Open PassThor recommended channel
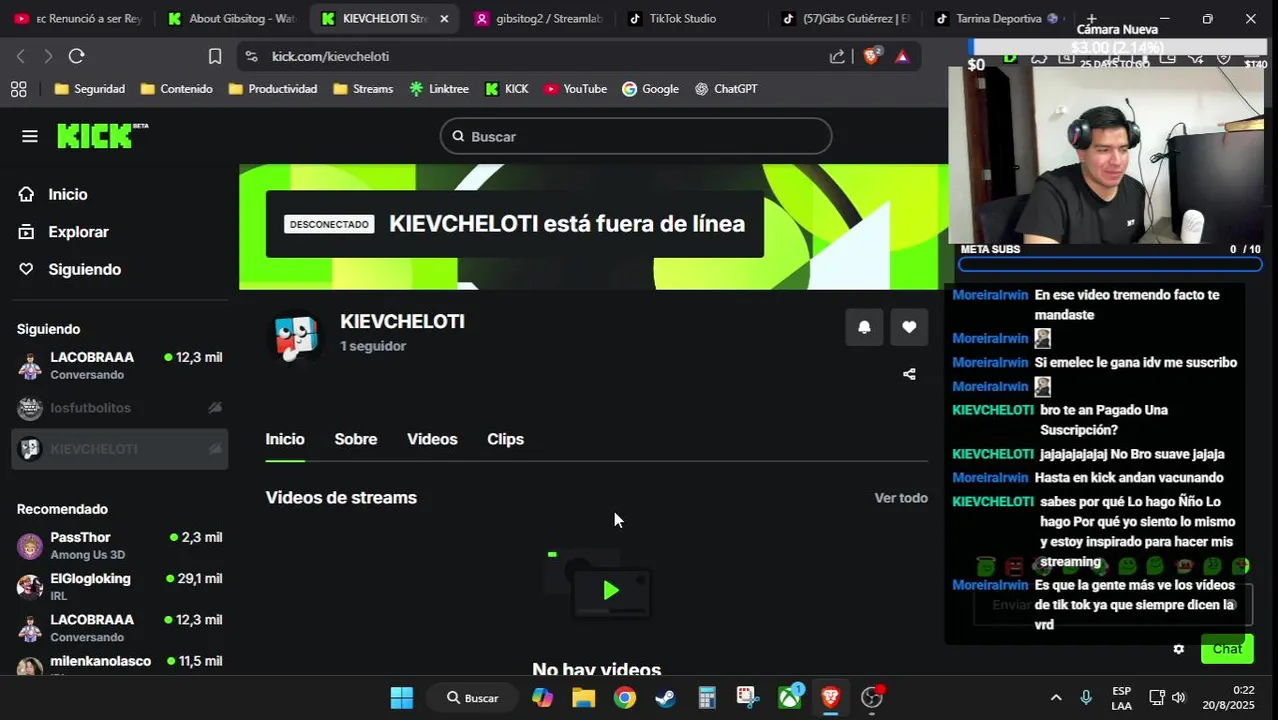 point(119,545)
